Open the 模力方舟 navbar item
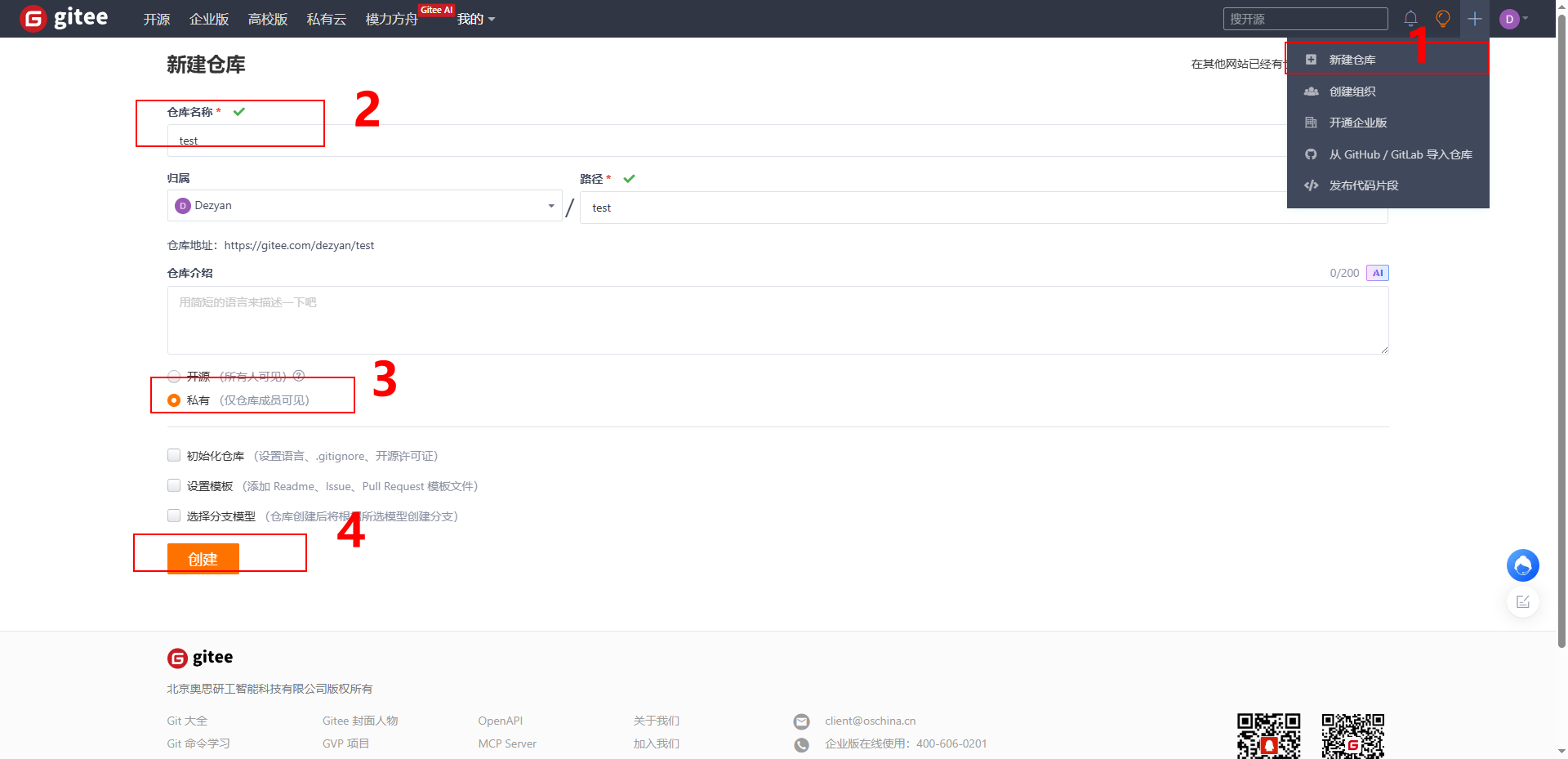 pyautogui.click(x=392, y=19)
